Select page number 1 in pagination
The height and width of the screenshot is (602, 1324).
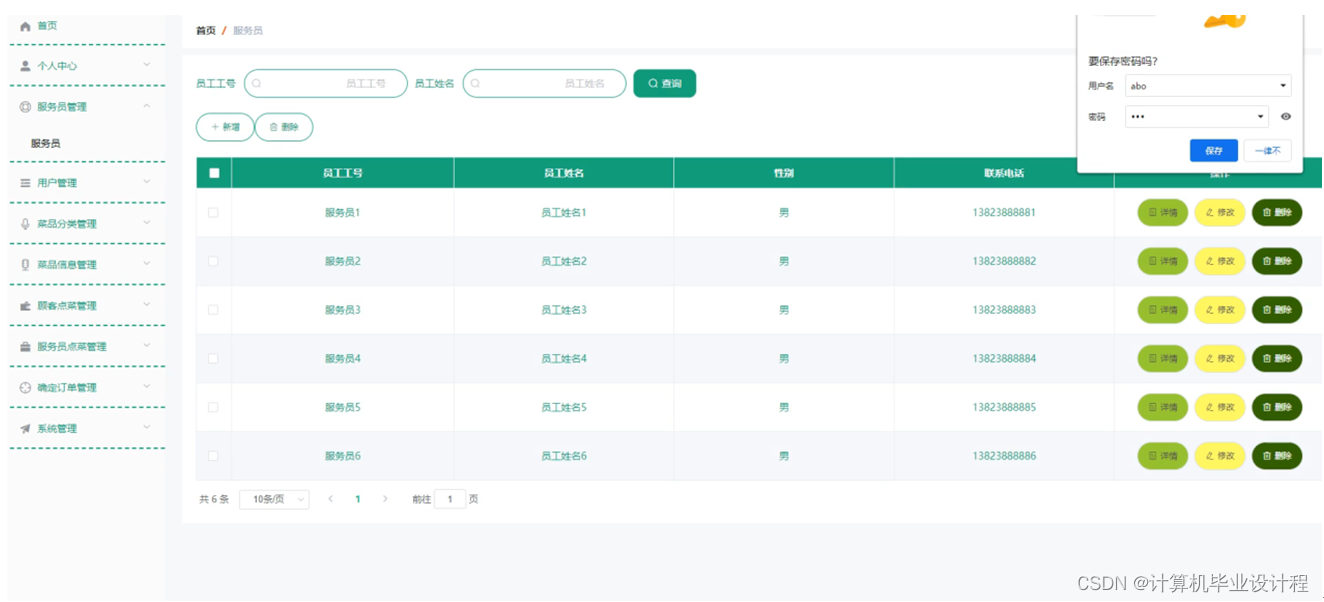pyautogui.click(x=358, y=499)
